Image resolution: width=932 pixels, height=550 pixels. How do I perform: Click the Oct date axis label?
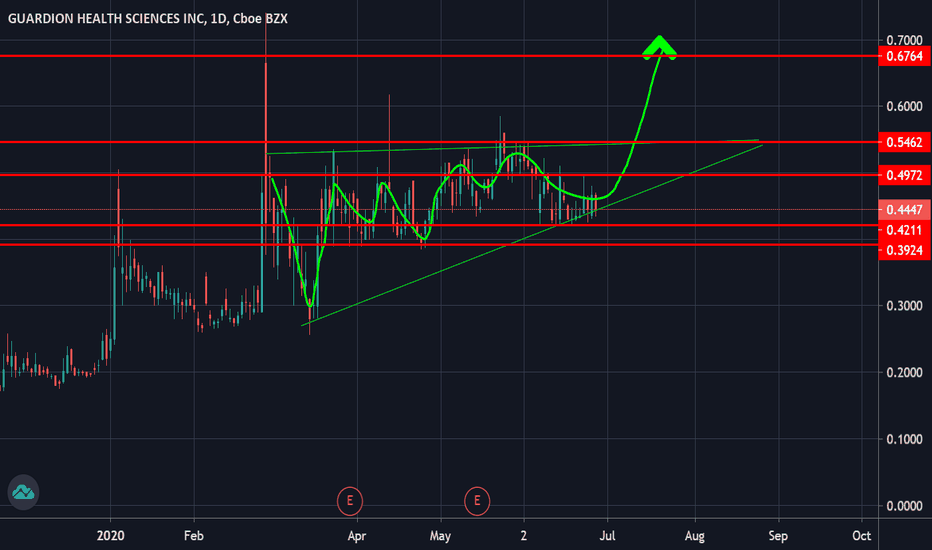[x=861, y=536]
